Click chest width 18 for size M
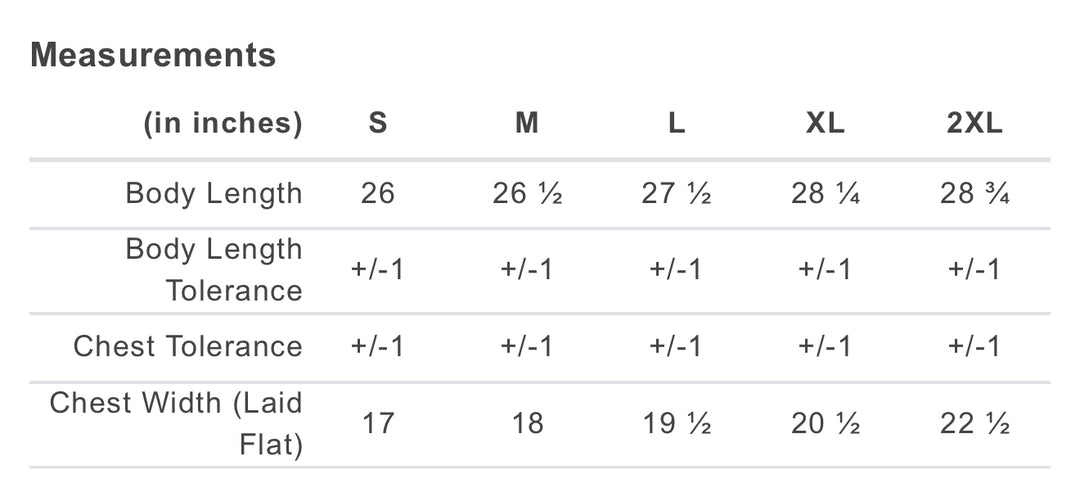The image size is (1080, 488). 527,424
